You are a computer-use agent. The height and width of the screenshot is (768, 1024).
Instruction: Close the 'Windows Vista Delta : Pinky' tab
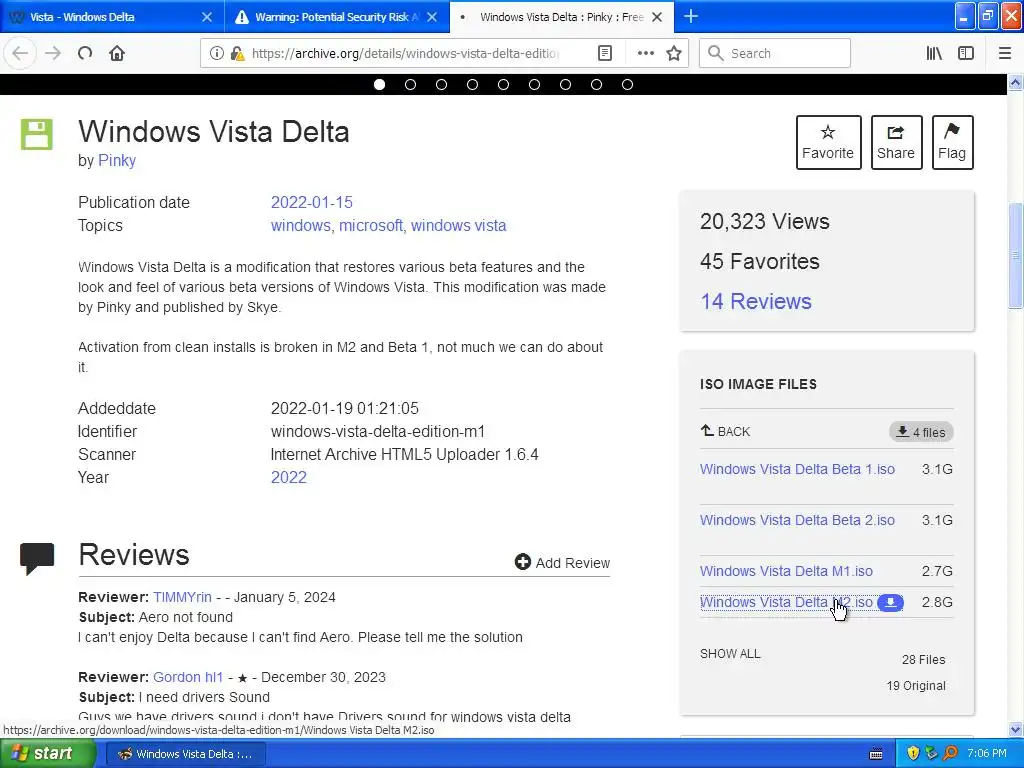click(657, 17)
